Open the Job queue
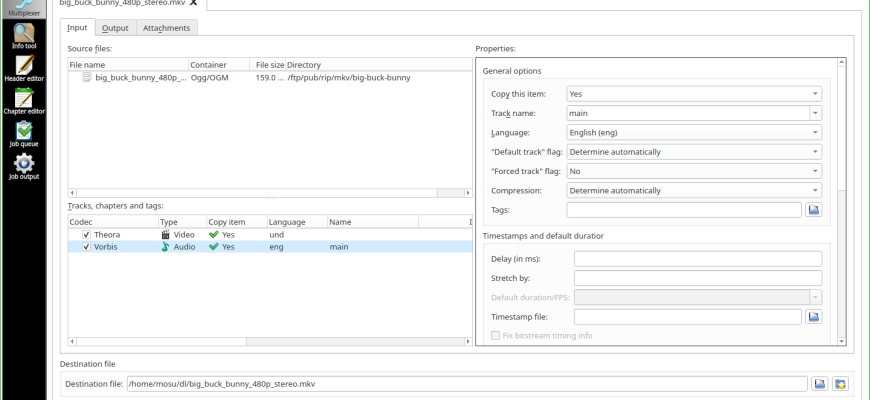Screen dimensions: 870x400 coord(24,134)
